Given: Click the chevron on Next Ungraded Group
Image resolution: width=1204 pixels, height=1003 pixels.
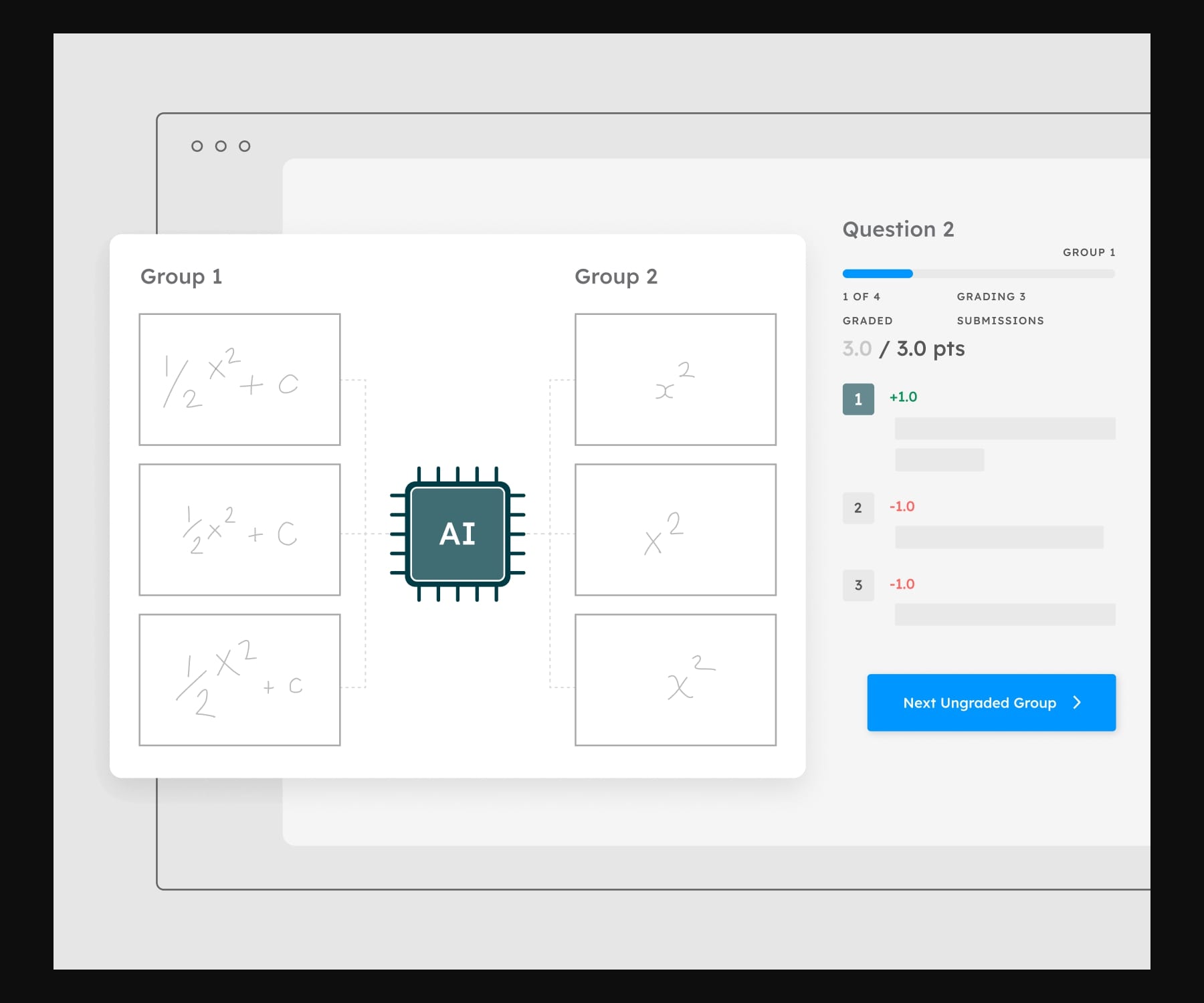Looking at the screenshot, I should [x=1078, y=702].
